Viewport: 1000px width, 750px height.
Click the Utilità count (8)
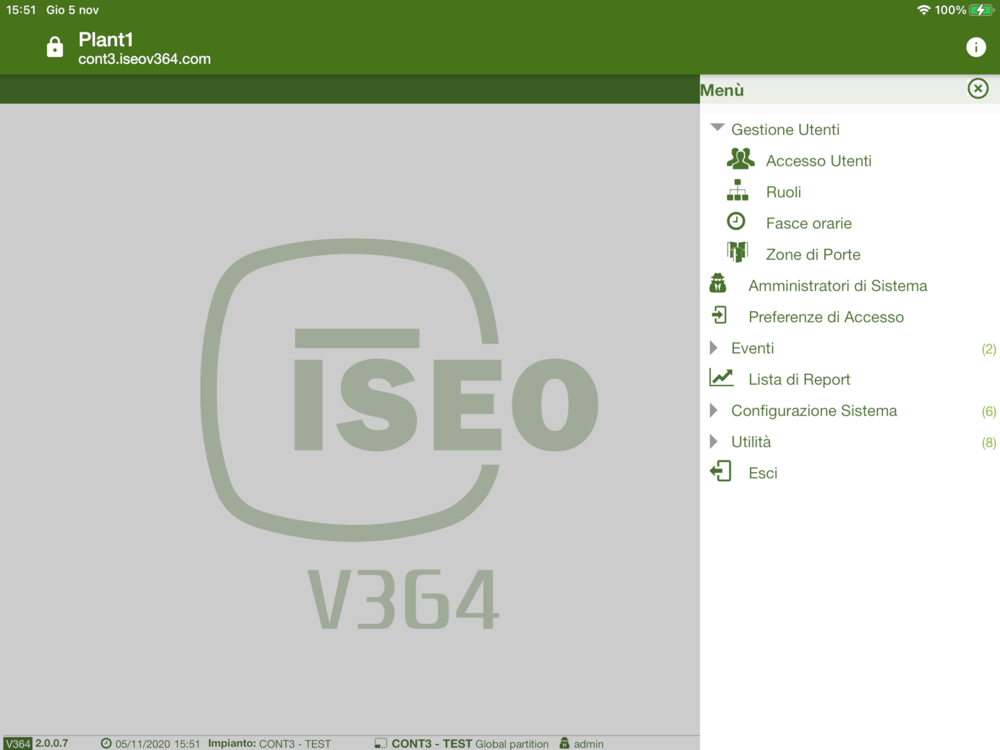coord(989,443)
